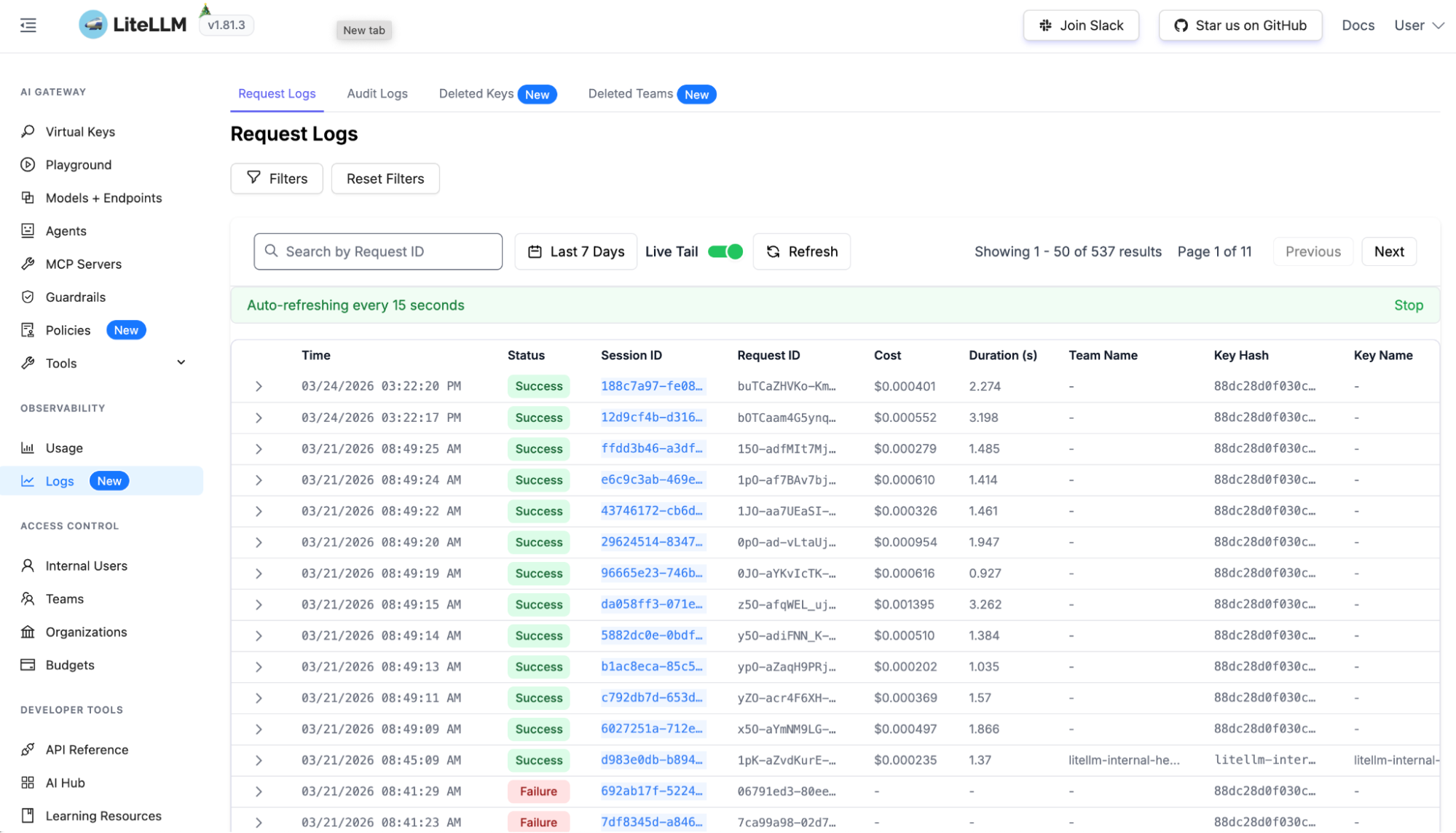This screenshot has height=833, width=1456.
Task: Click Star us on GitHub
Action: click(x=1240, y=25)
